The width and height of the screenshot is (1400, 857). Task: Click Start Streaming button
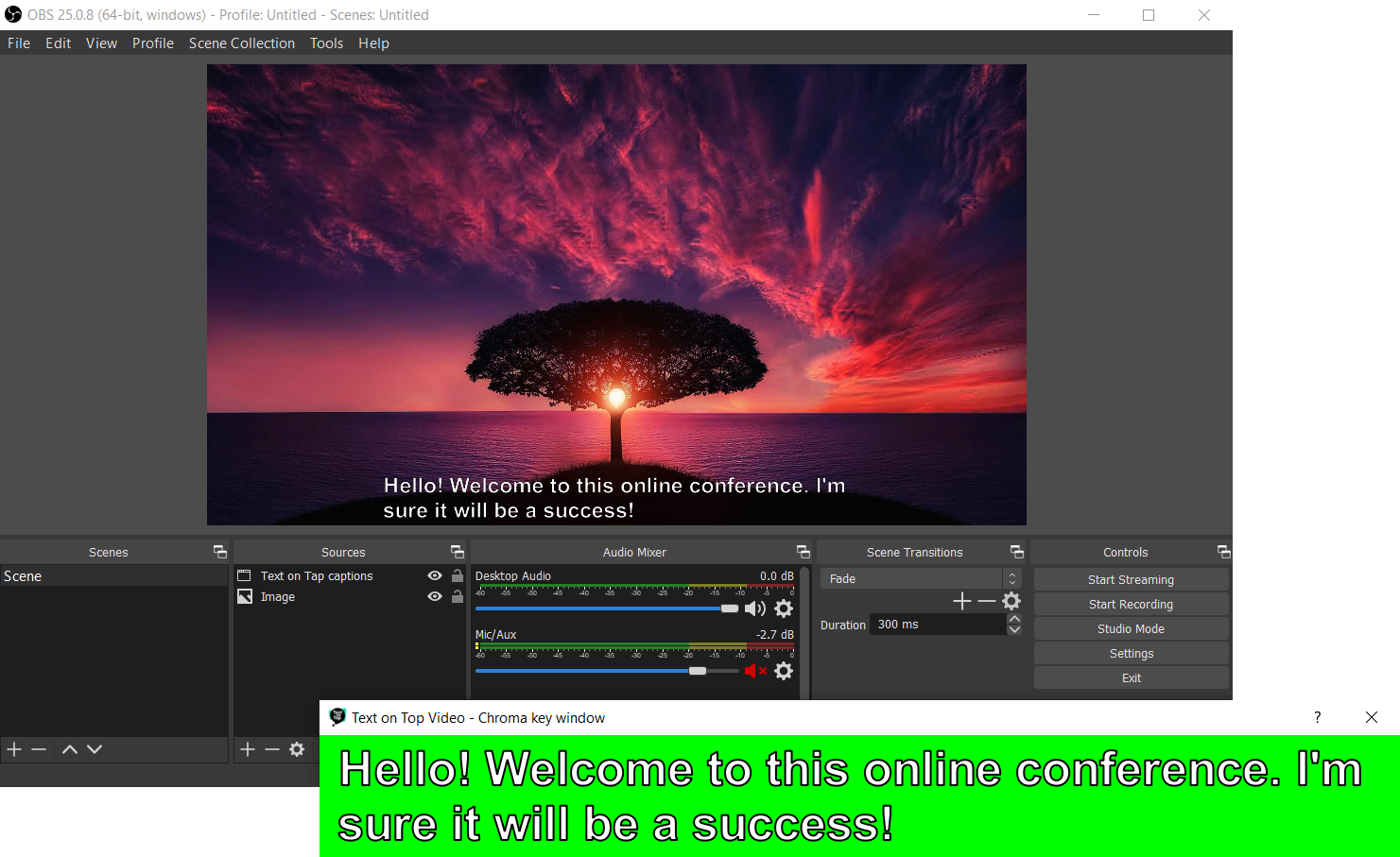(x=1131, y=579)
